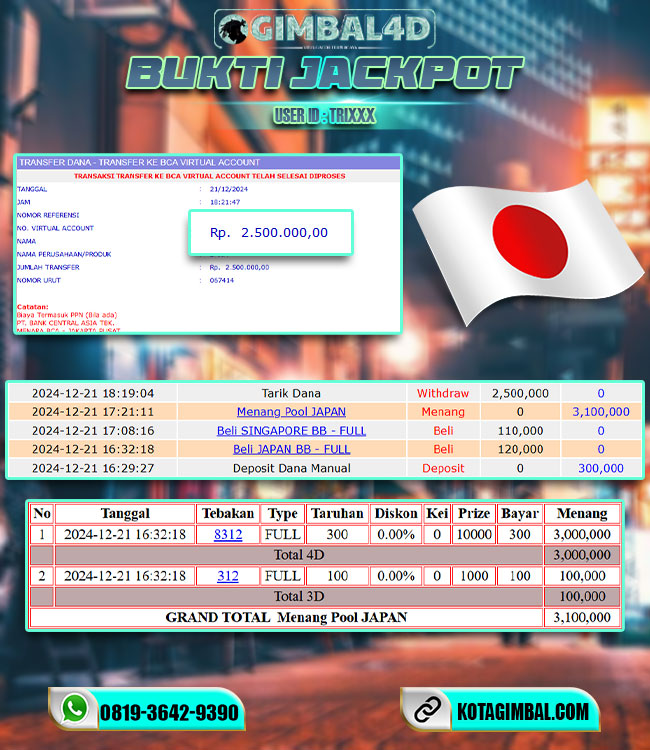The height and width of the screenshot is (750, 650).
Task: Click the WhatsApp icon beside the phone number
Action: (75, 708)
